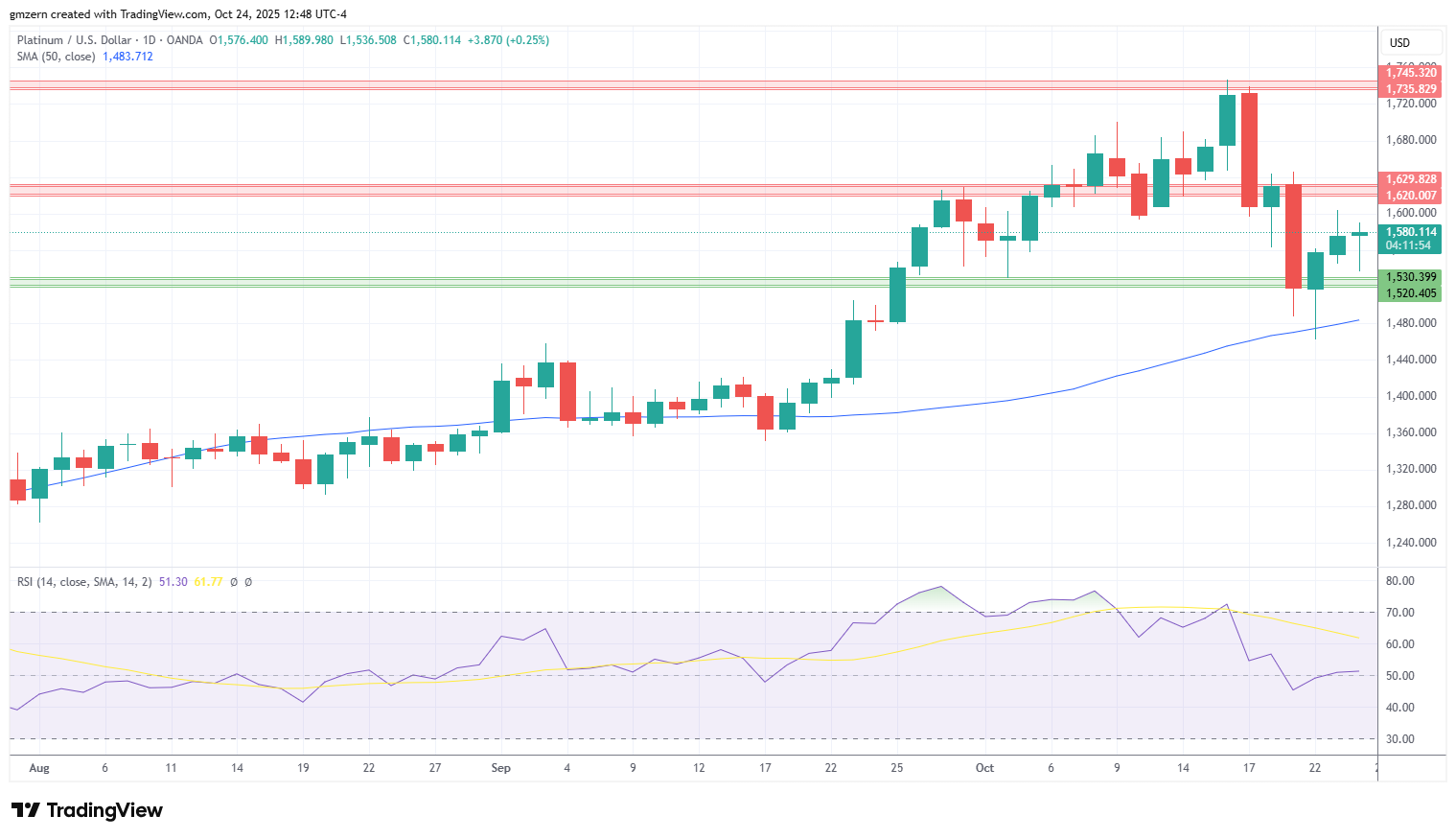Click the 1,530.399 green support label

[x=1411, y=277]
